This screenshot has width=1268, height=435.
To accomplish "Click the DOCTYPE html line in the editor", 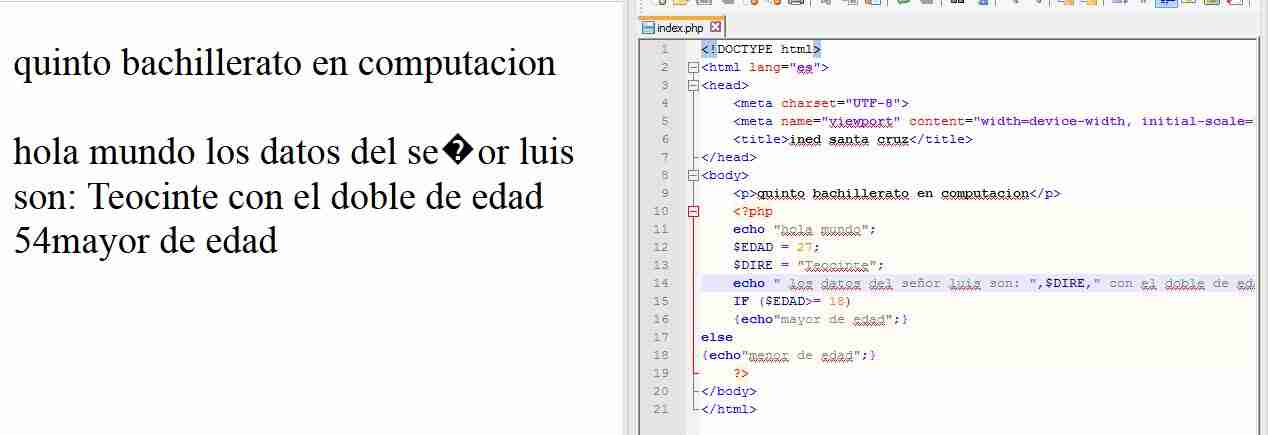I will pyautogui.click(x=762, y=49).
